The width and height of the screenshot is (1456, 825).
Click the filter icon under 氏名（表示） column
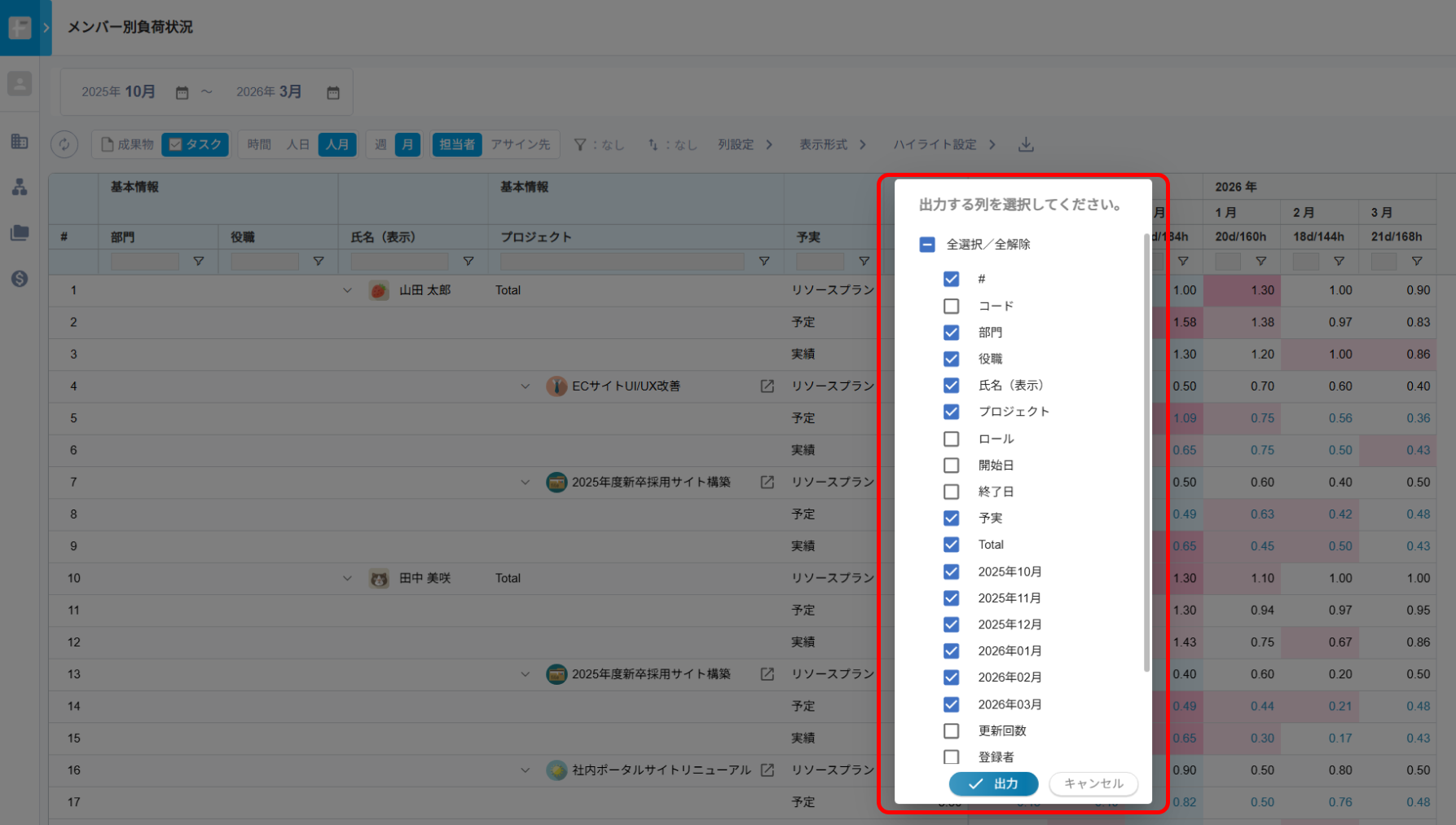(x=468, y=262)
